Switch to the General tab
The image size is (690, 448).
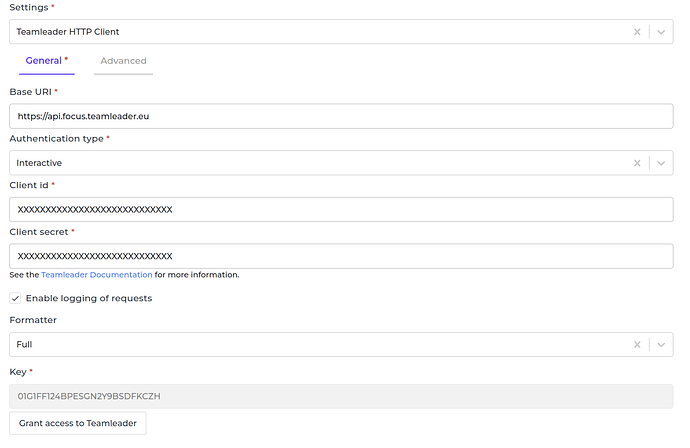click(47, 61)
